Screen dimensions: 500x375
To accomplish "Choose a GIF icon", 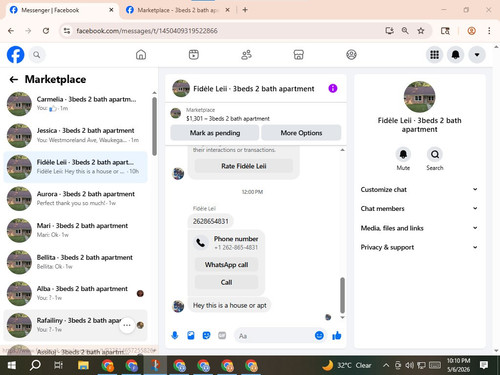I will 222,335.
